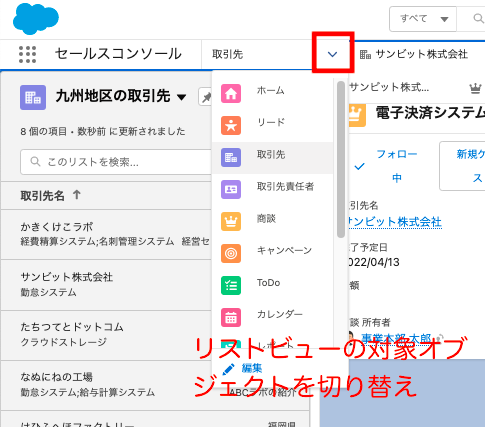
Task: Focus the このリストを検索 search field
Action: click(116, 162)
